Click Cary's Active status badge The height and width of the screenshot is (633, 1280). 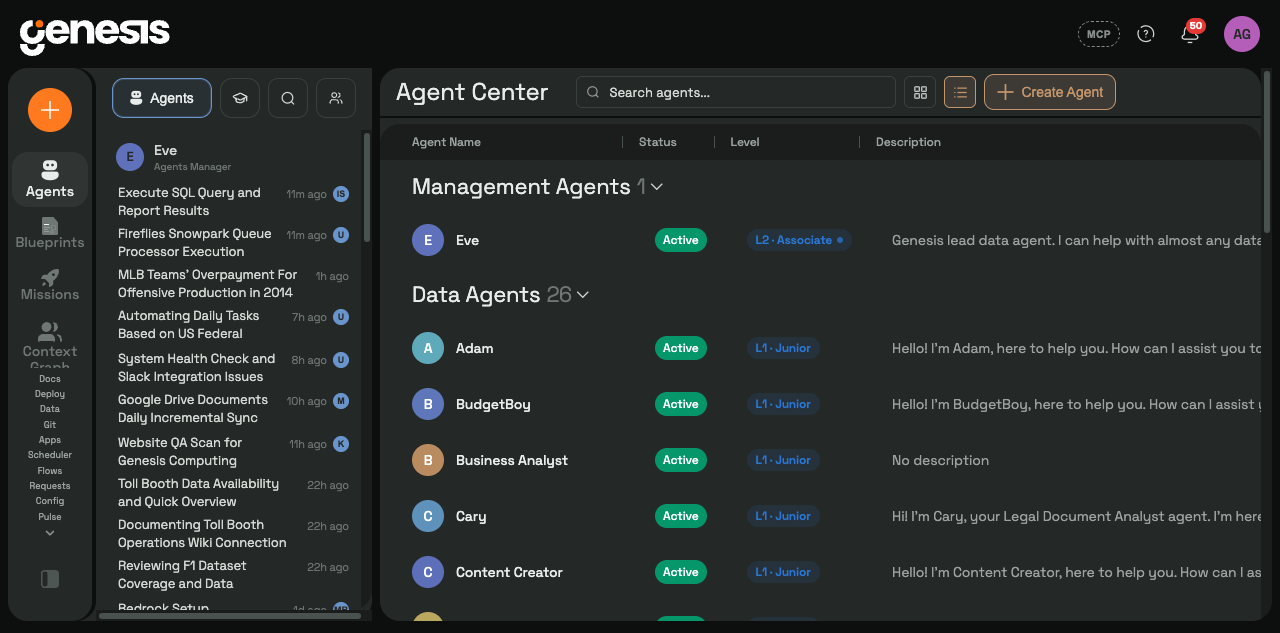coord(681,516)
